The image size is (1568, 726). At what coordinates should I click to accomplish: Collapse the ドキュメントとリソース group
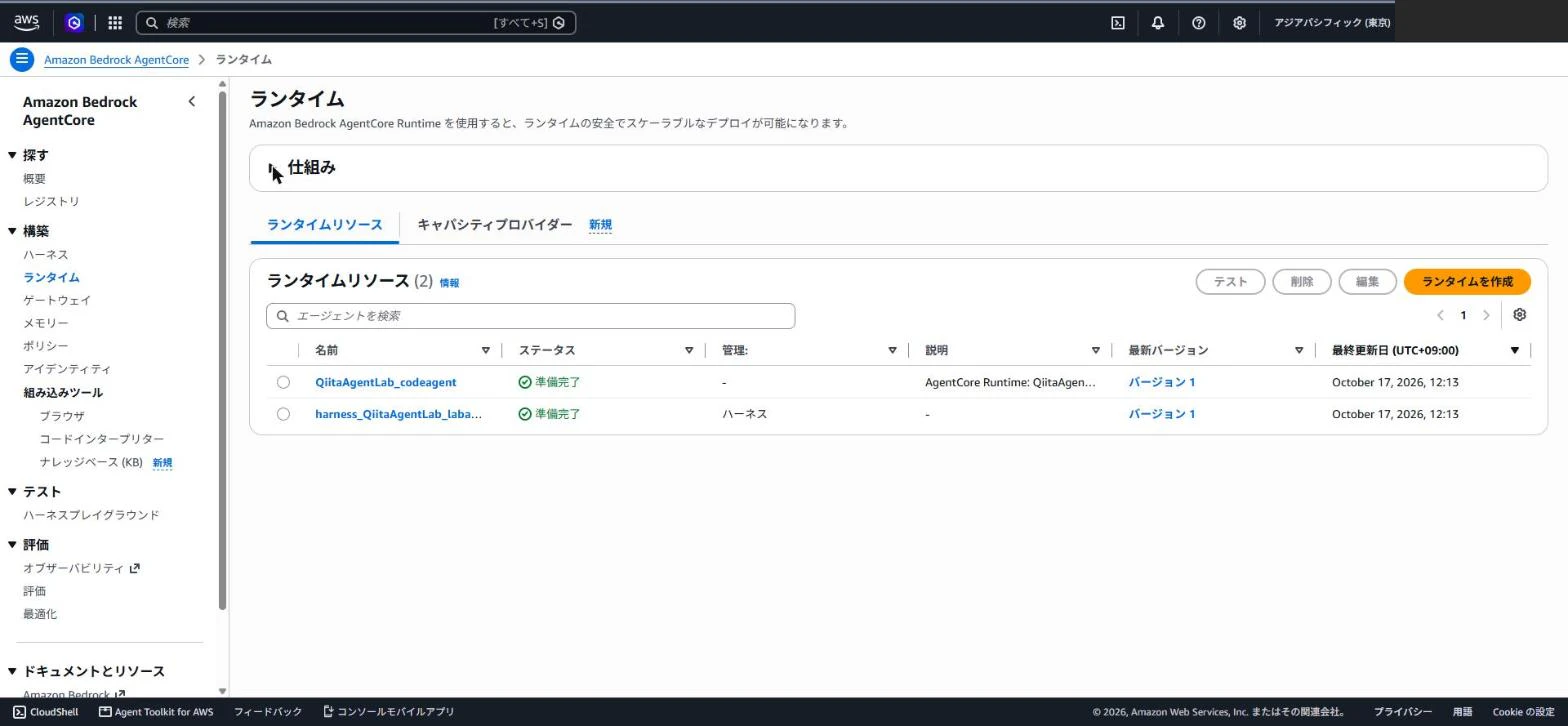click(x=12, y=671)
